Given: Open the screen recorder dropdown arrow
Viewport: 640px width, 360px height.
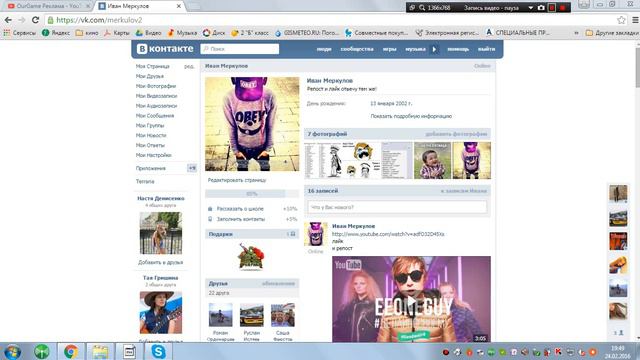Looking at the screenshot, I should (x=531, y=7).
